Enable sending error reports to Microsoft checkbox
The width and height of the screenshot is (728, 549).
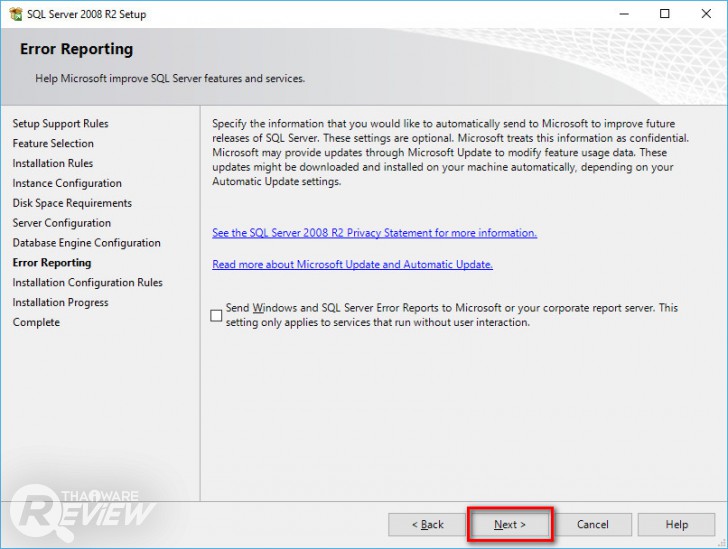(216, 315)
